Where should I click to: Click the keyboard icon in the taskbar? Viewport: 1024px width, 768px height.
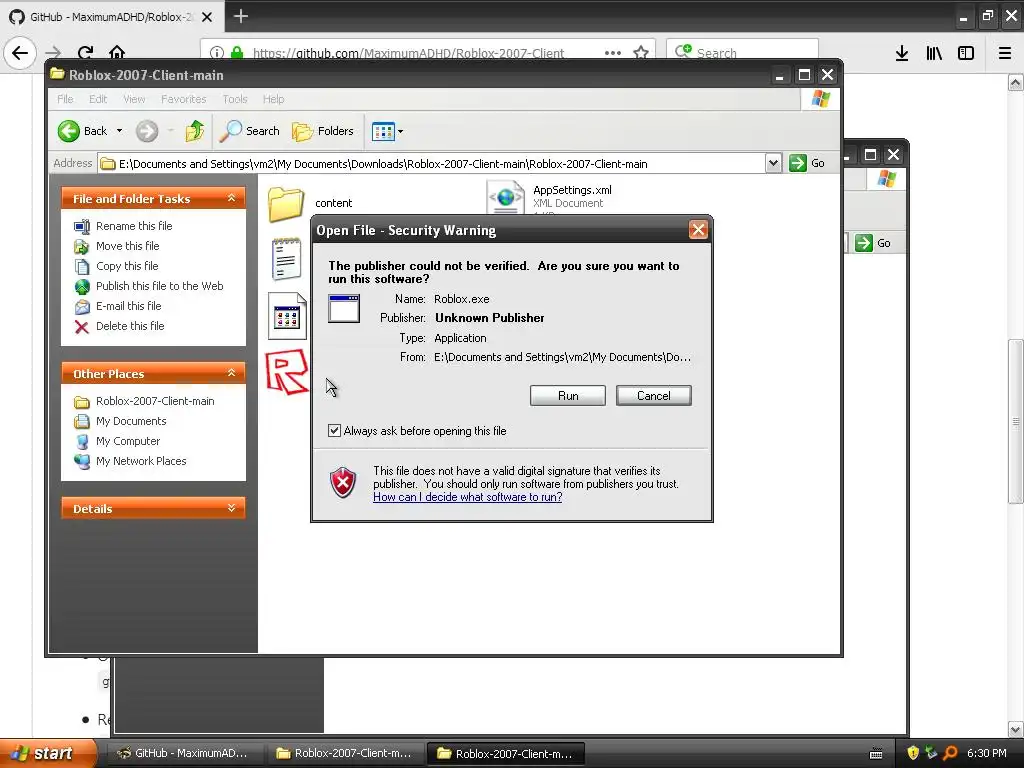tap(876, 754)
